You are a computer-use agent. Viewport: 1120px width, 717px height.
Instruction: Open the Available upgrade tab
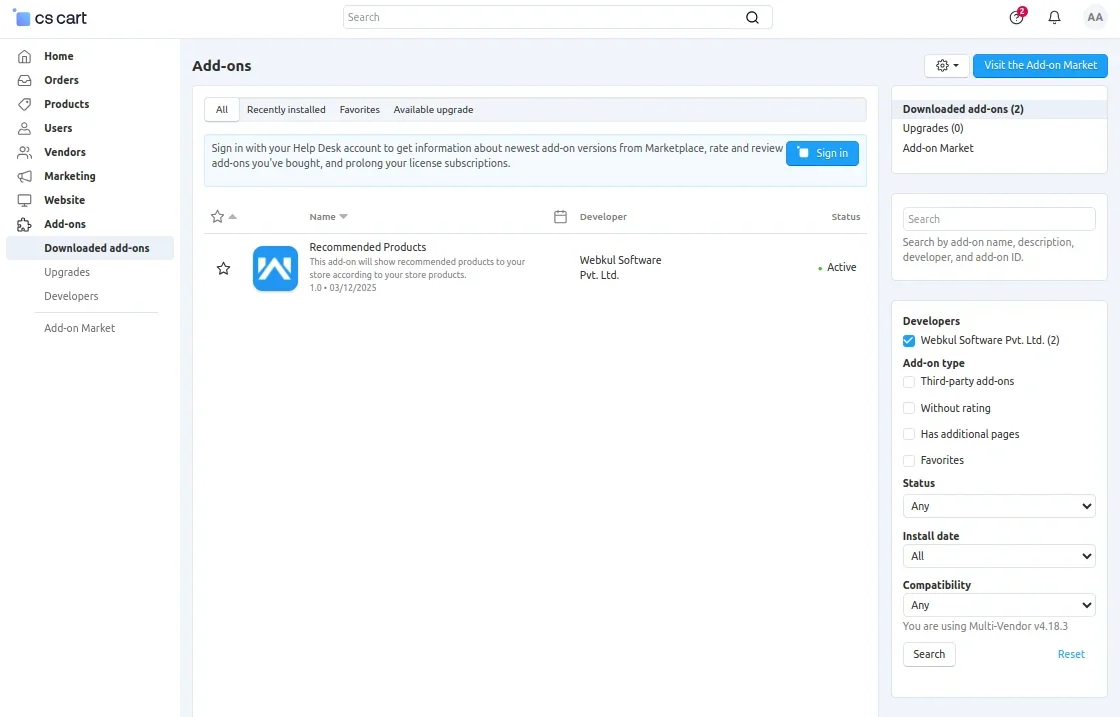coord(433,109)
